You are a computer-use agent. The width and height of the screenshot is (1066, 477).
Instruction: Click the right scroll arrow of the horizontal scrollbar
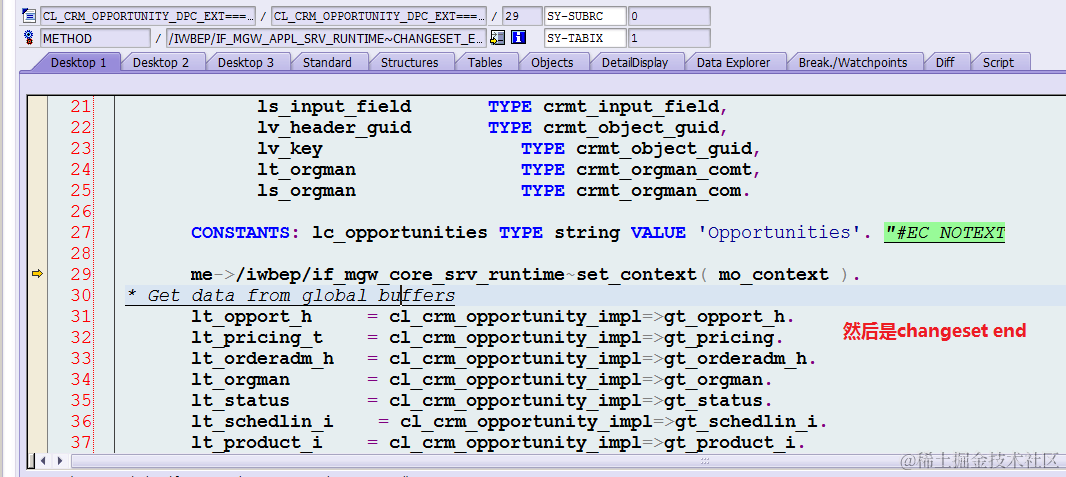point(59,461)
